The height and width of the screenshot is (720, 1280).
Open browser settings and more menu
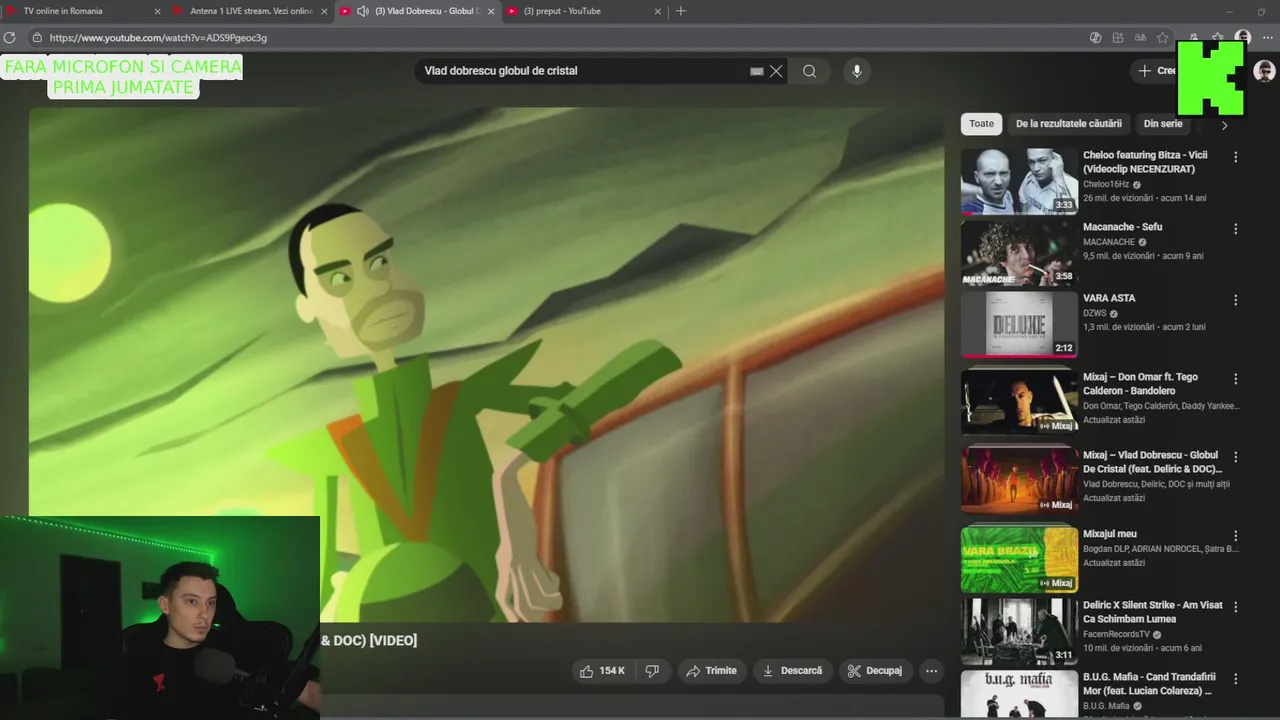[x=1267, y=38]
